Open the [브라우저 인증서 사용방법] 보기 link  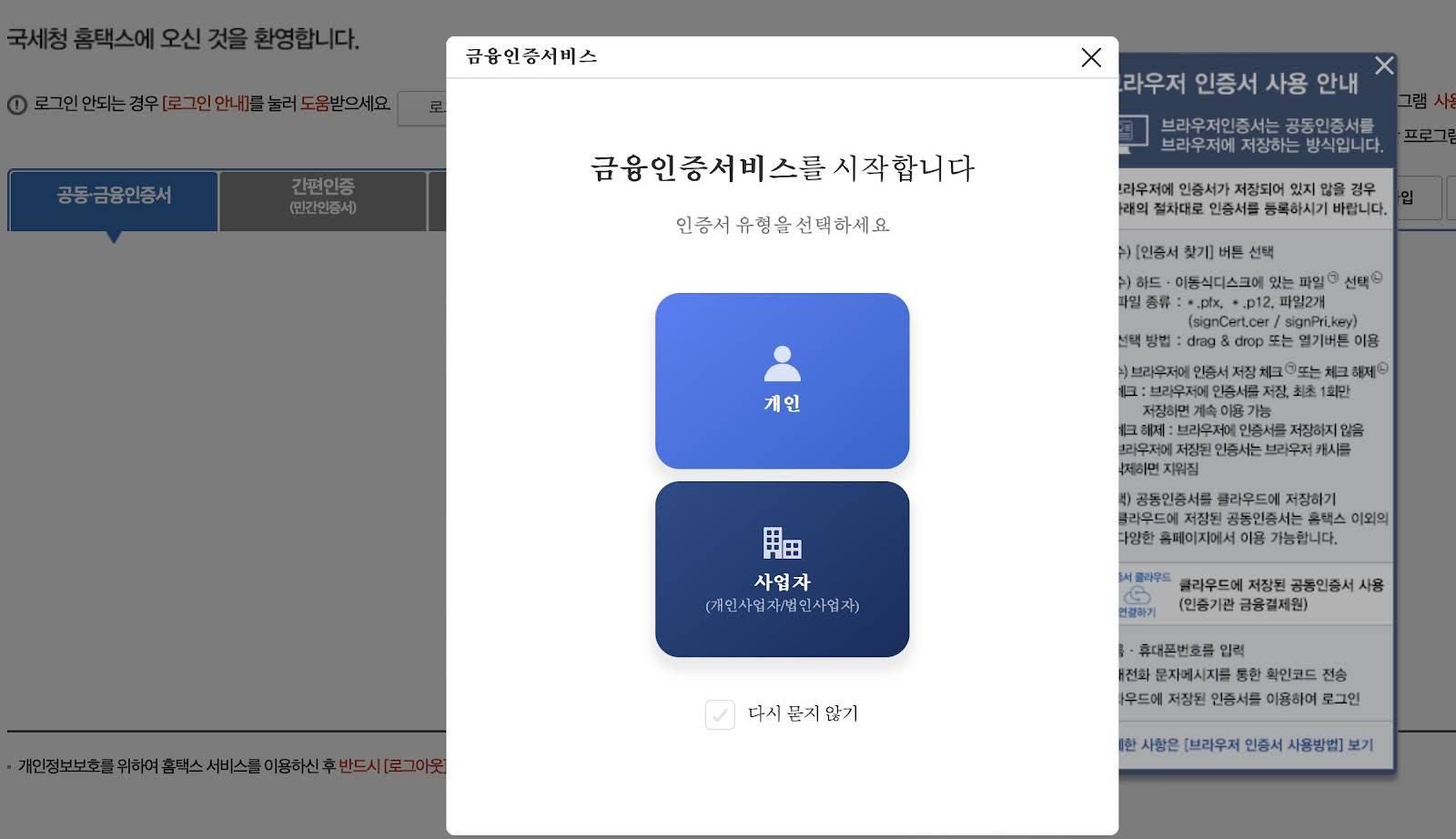1279,745
